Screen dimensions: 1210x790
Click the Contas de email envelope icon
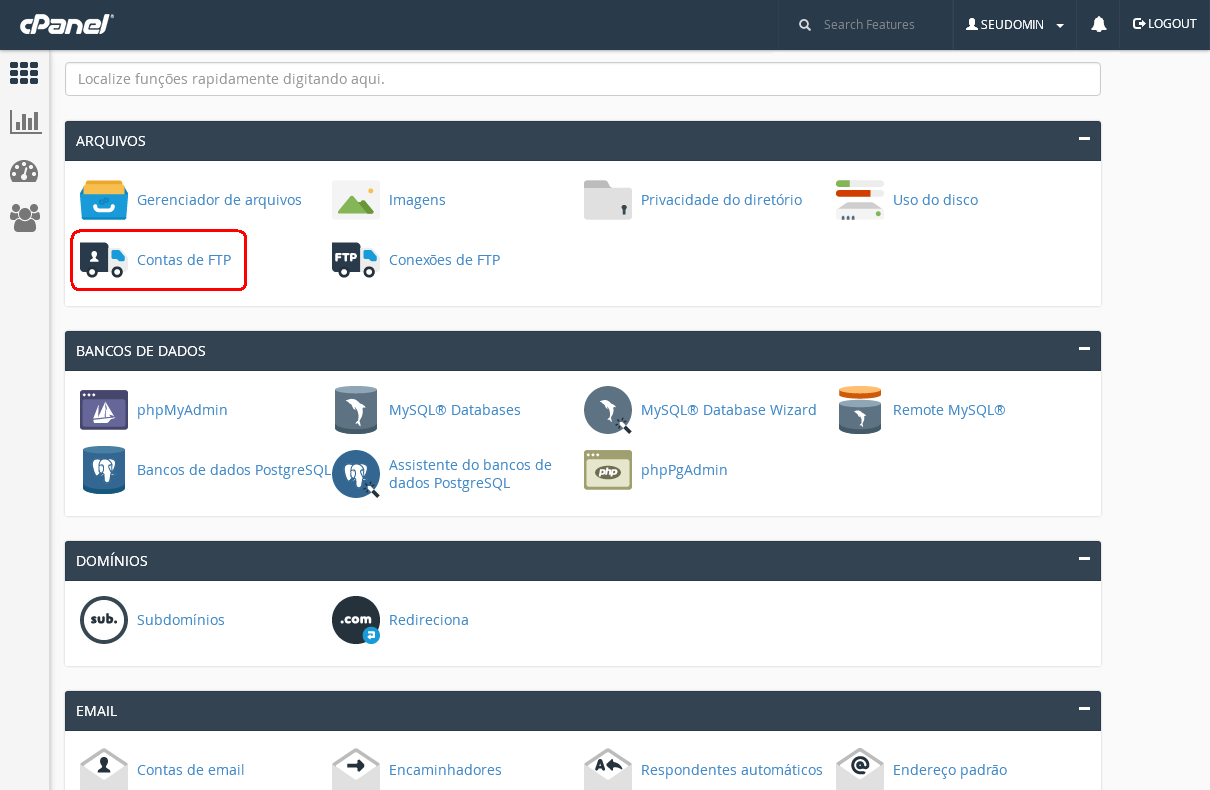point(104,769)
